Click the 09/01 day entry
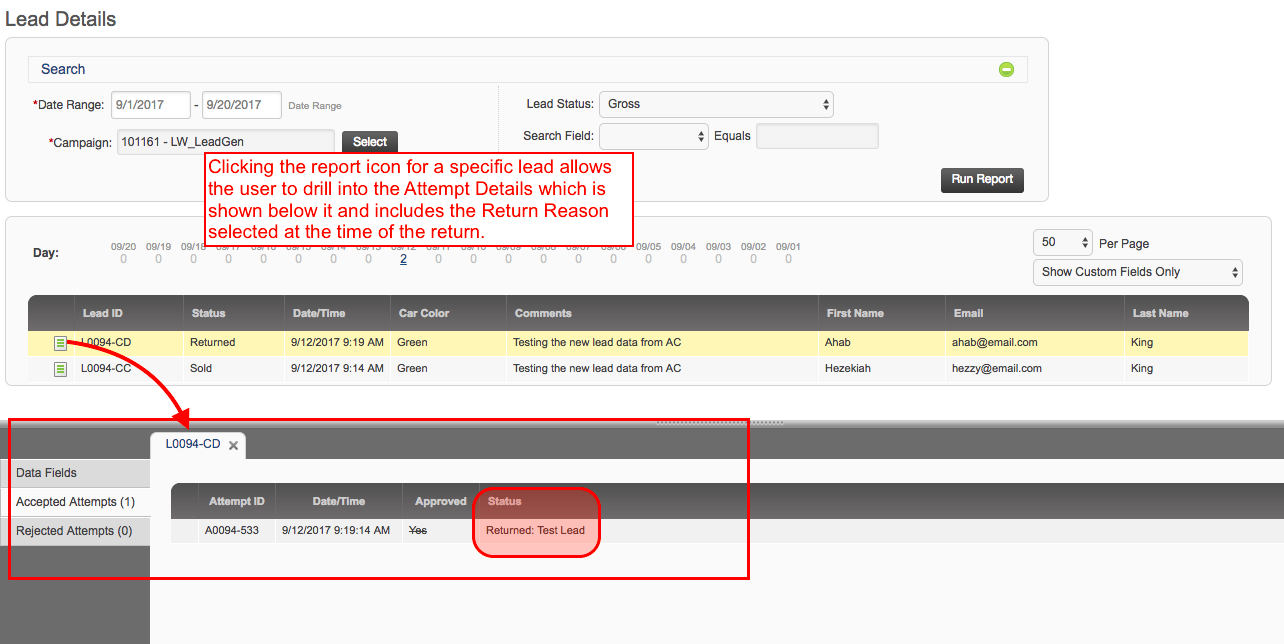This screenshot has height=644, width=1284. (788, 253)
